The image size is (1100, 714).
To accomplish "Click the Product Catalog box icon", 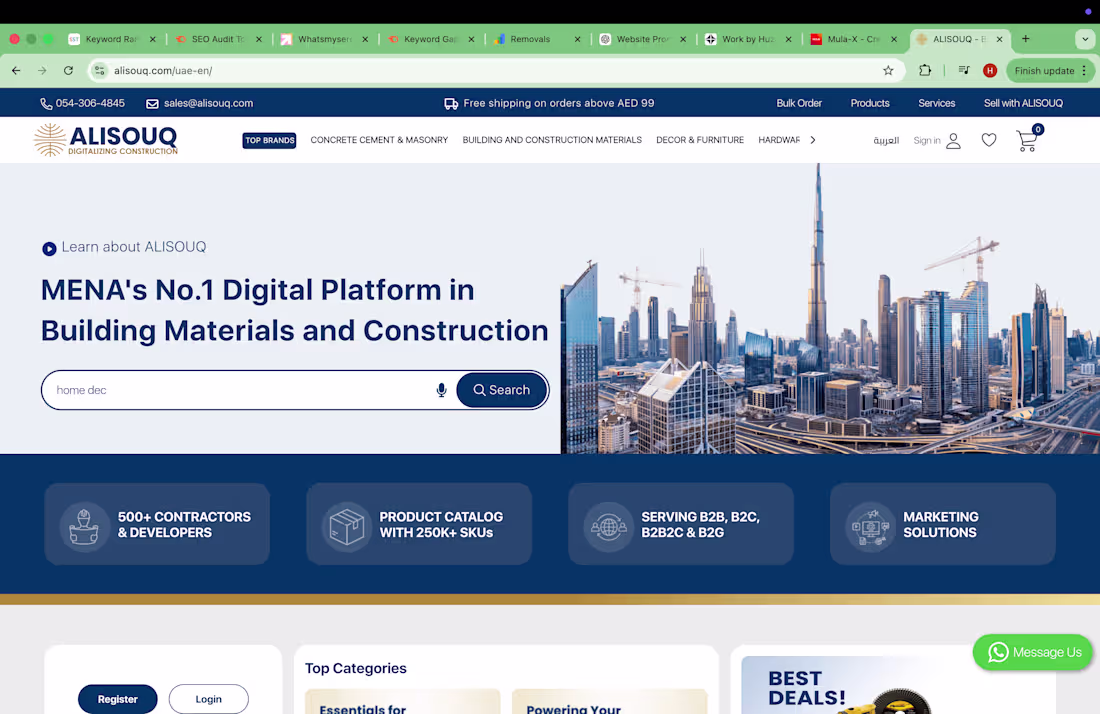I will coord(347,524).
